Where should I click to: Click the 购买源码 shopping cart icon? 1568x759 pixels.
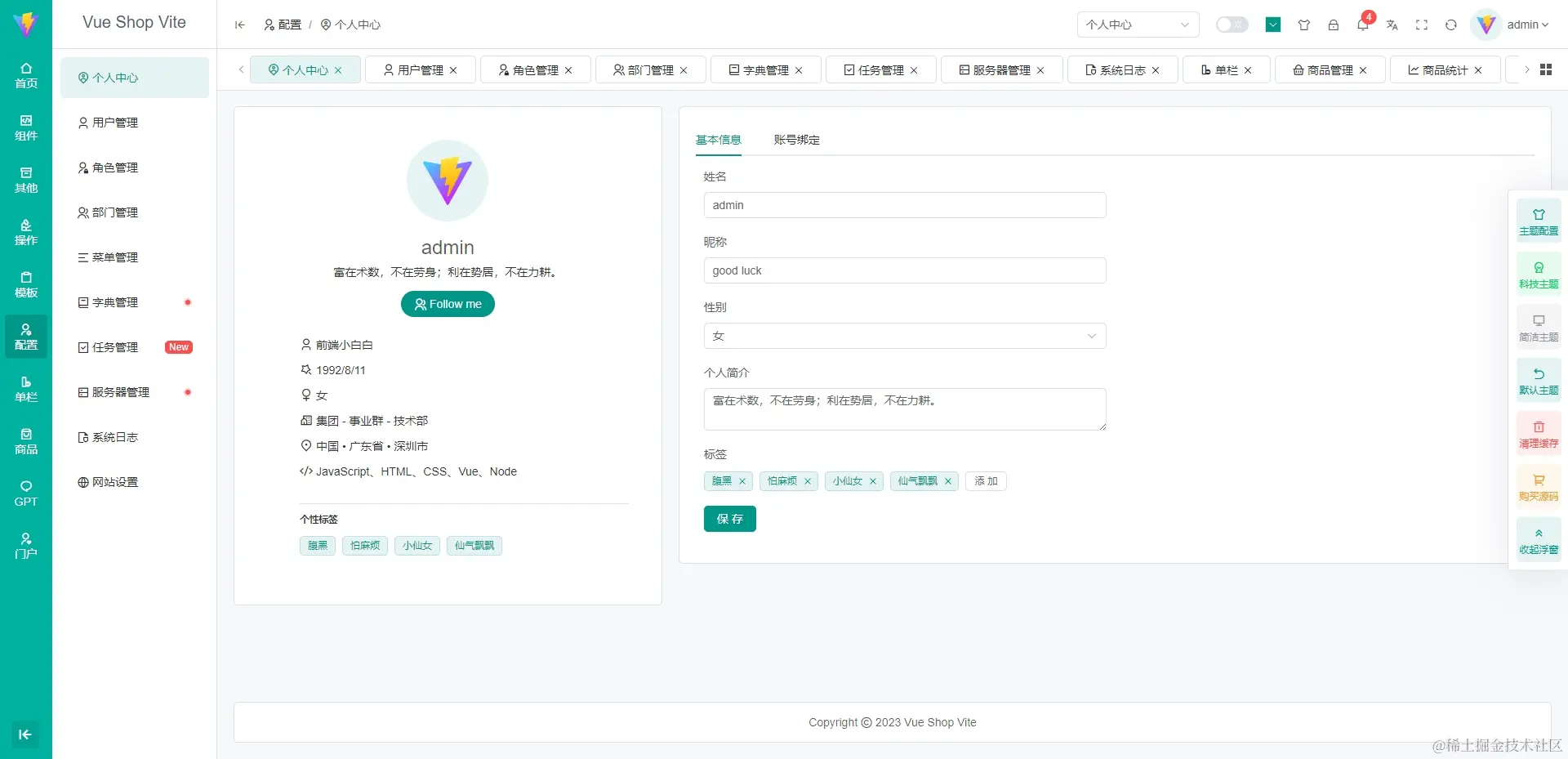point(1539,486)
